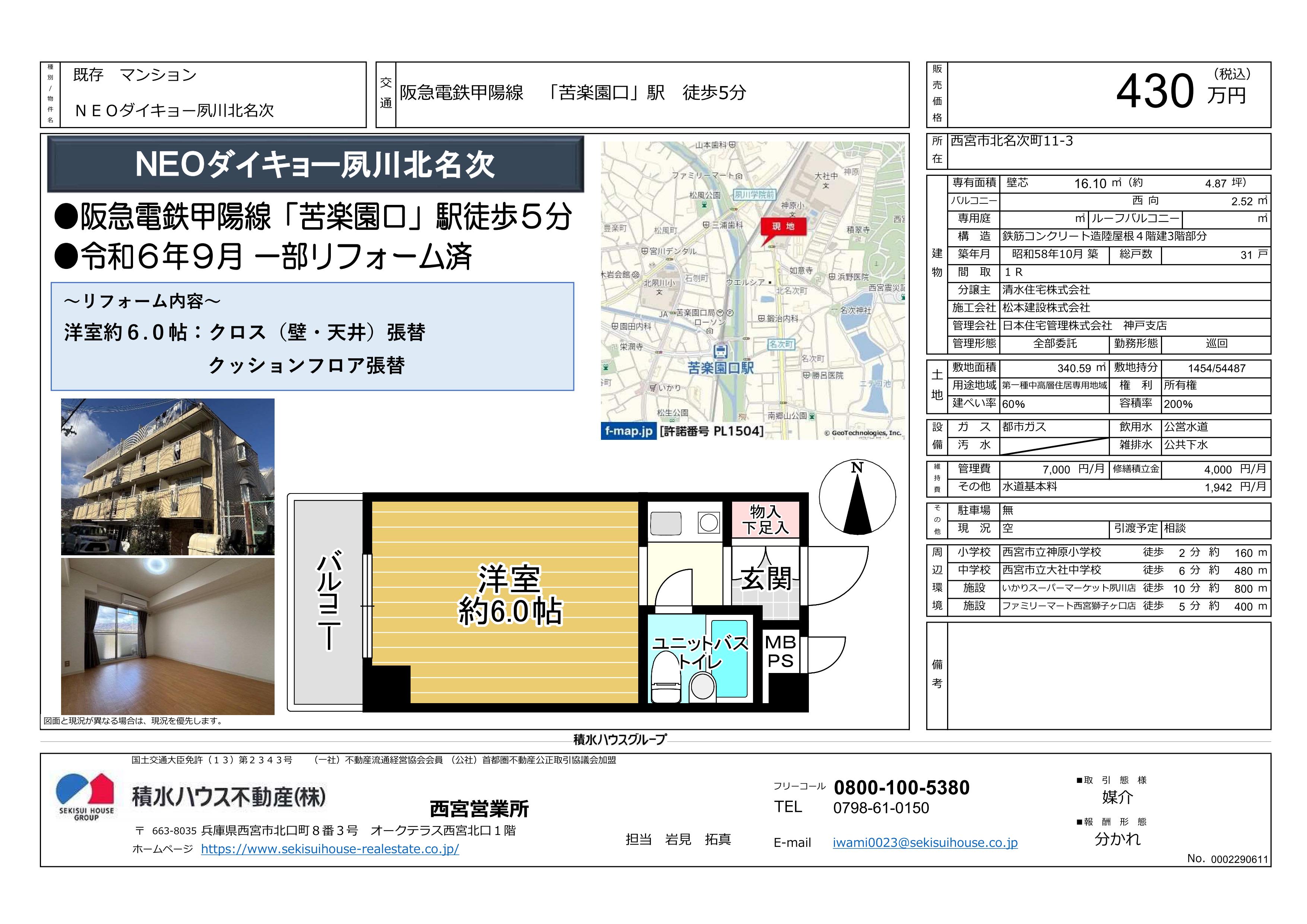Click the free-call number 0800-100-5380
The width and height of the screenshot is (1307, 924).
tap(901, 787)
